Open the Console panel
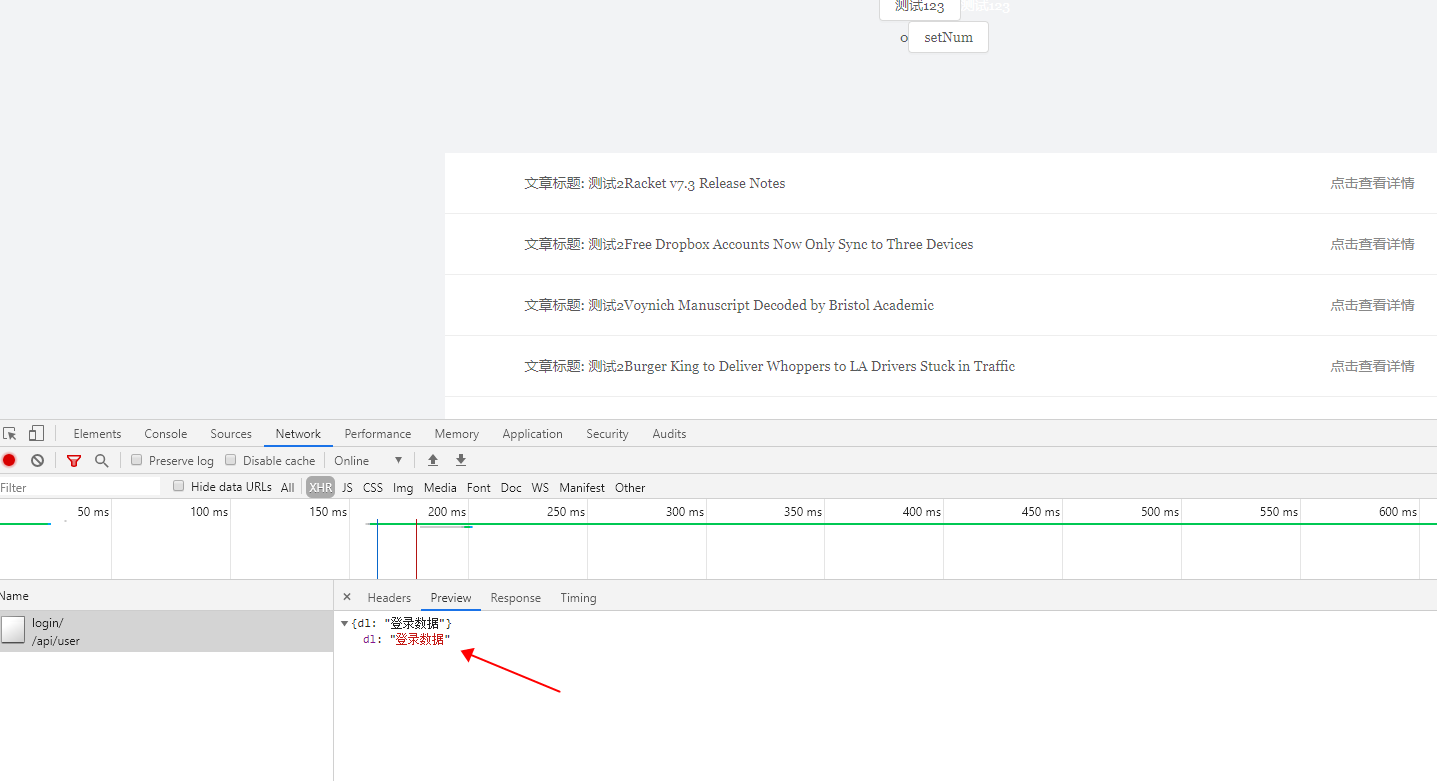The width and height of the screenshot is (1437, 781). tap(165, 433)
